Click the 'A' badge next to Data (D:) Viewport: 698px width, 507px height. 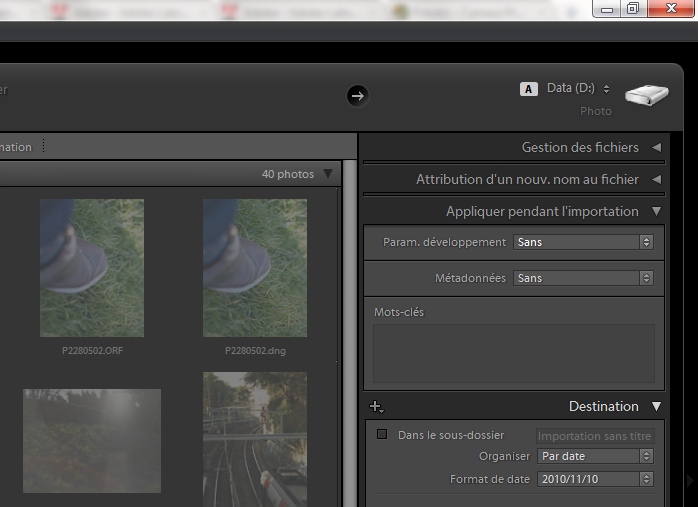click(529, 89)
